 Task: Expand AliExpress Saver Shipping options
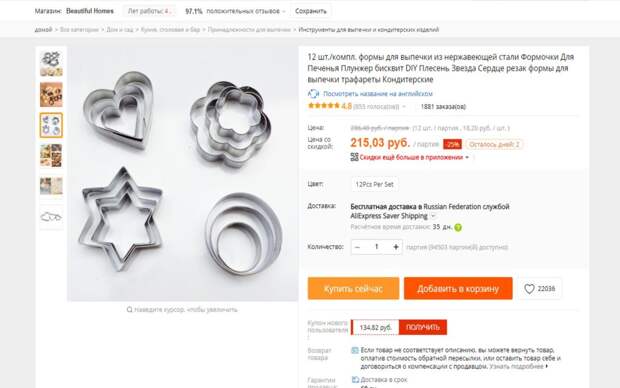(433, 216)
